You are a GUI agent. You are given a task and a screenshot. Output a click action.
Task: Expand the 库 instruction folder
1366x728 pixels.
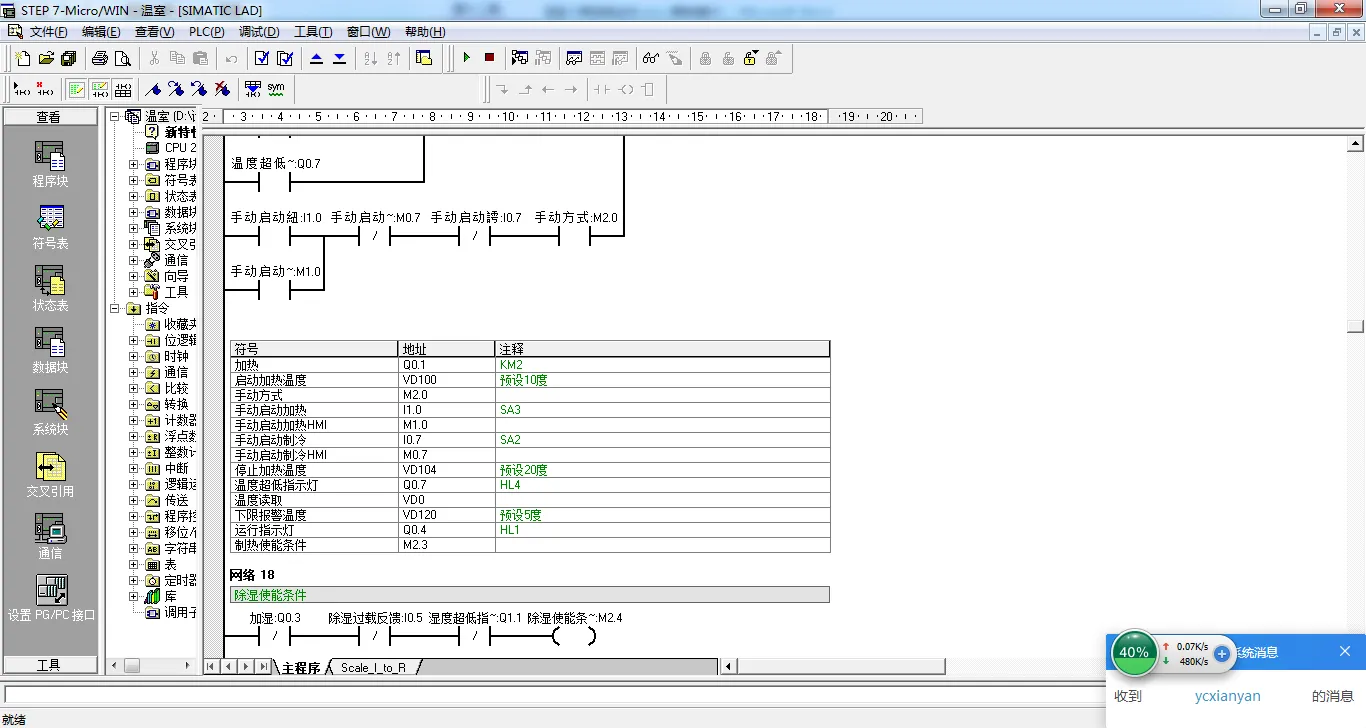pos(134,596)
